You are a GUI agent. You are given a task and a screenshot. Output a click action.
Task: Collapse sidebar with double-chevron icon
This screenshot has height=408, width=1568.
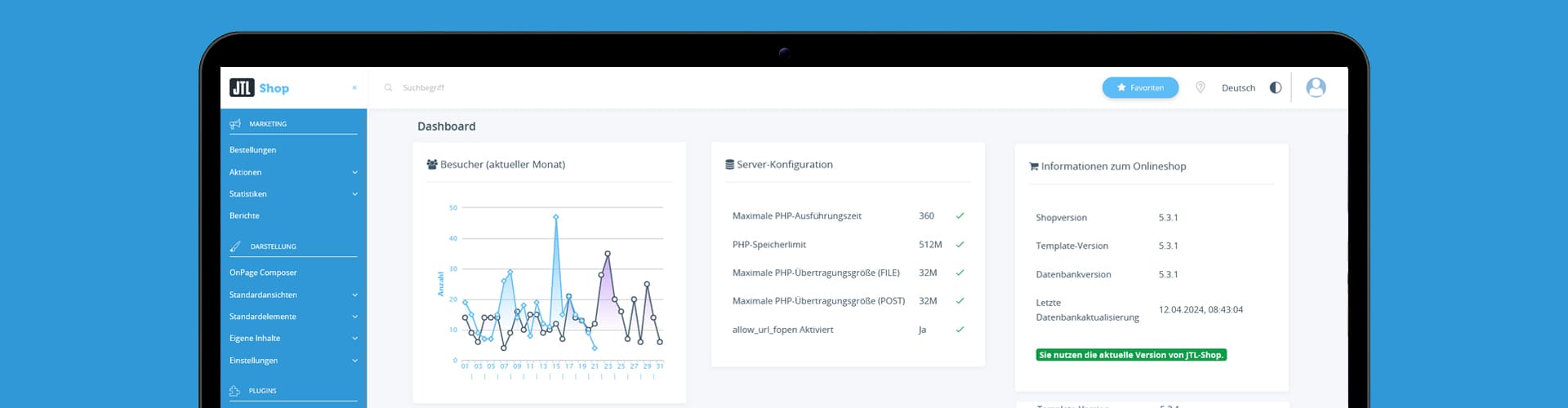[354, 88]
